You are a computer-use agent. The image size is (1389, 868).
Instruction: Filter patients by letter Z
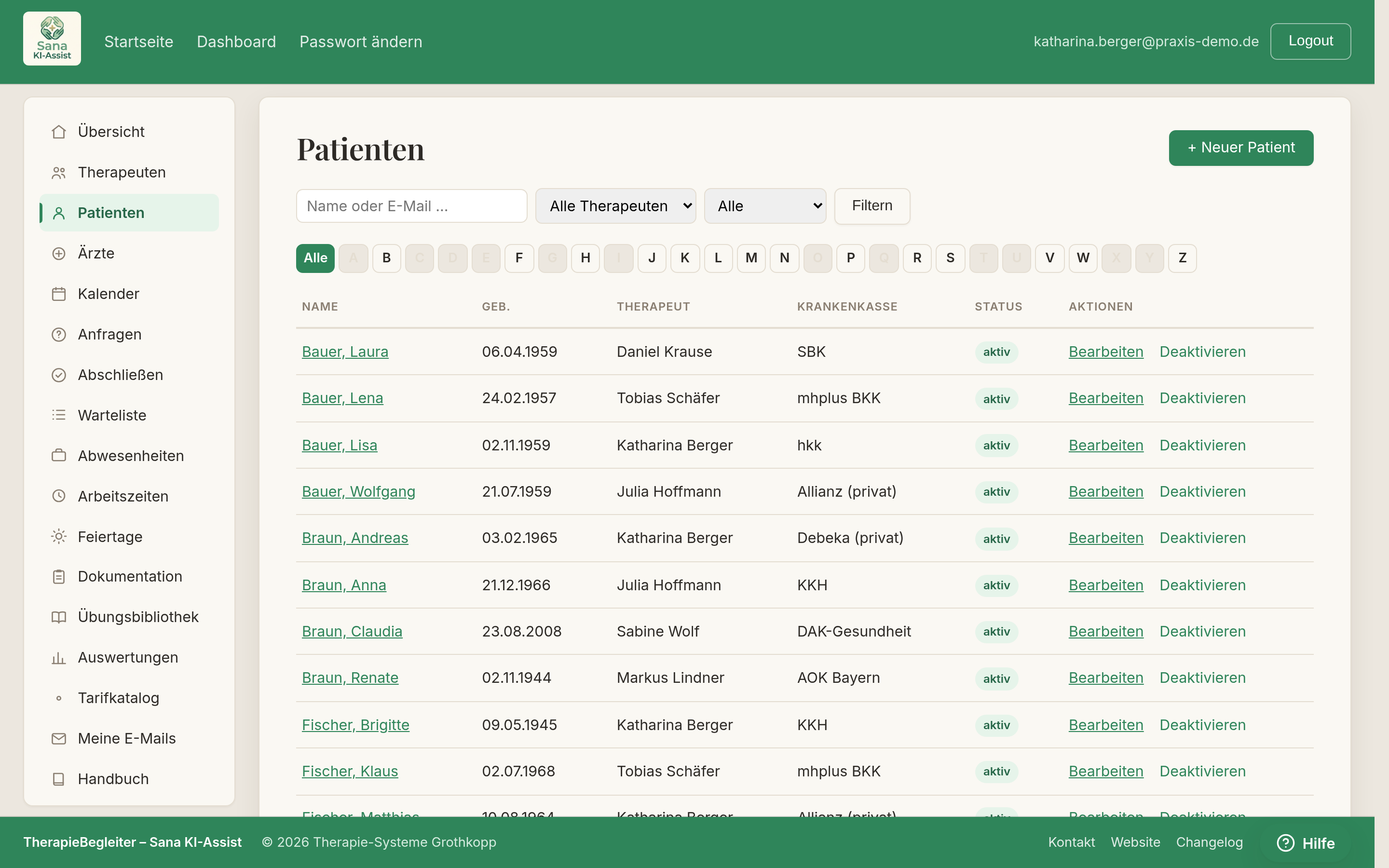pyautogui.click(x=1183, y=258)
